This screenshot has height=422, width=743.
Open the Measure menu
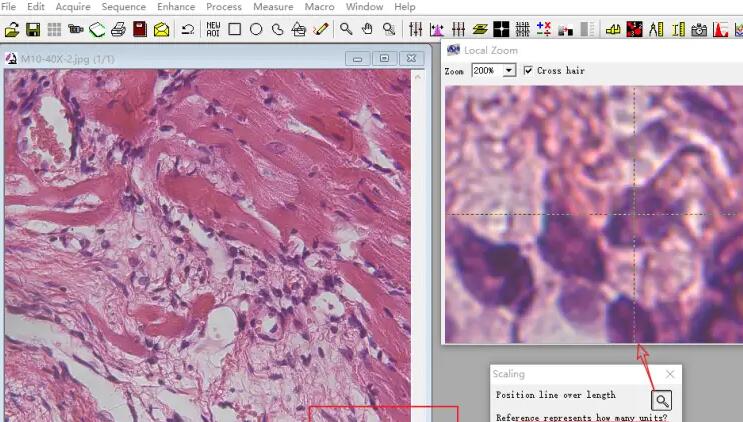click(272, 7)
